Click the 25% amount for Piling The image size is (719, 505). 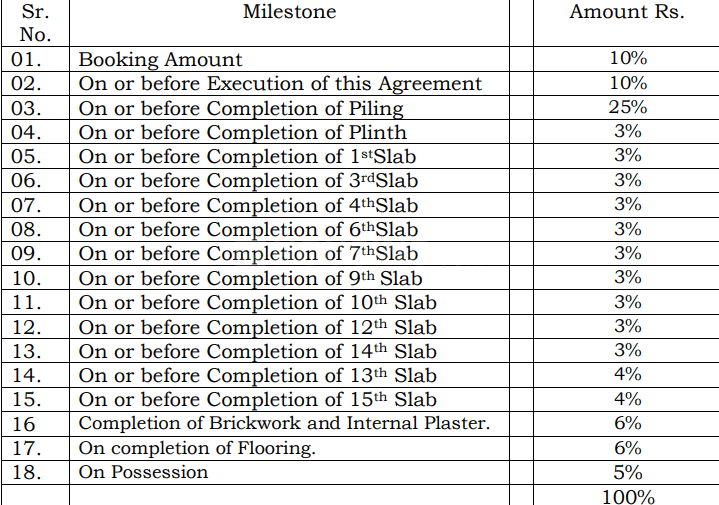click(x=627, y=108)
